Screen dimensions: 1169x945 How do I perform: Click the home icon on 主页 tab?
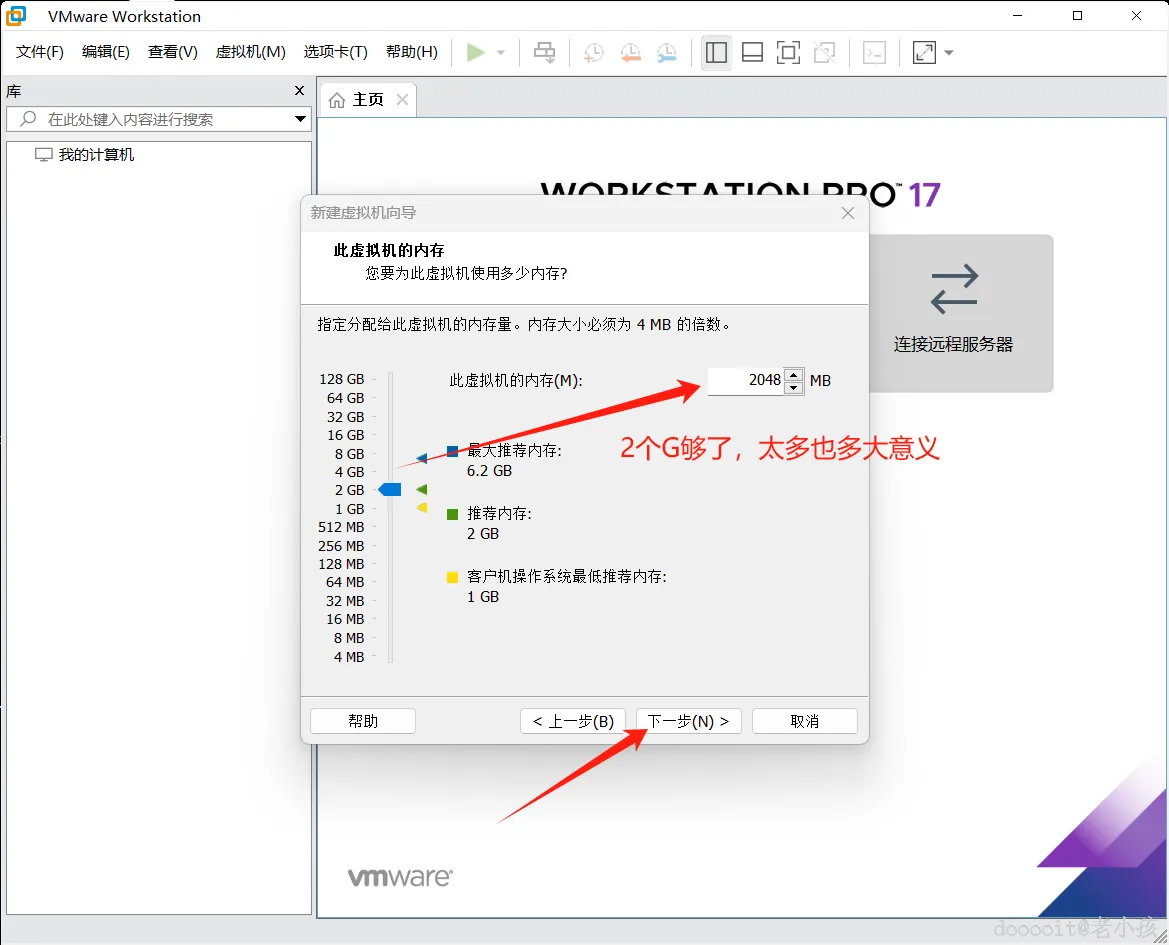click(337, 100)
